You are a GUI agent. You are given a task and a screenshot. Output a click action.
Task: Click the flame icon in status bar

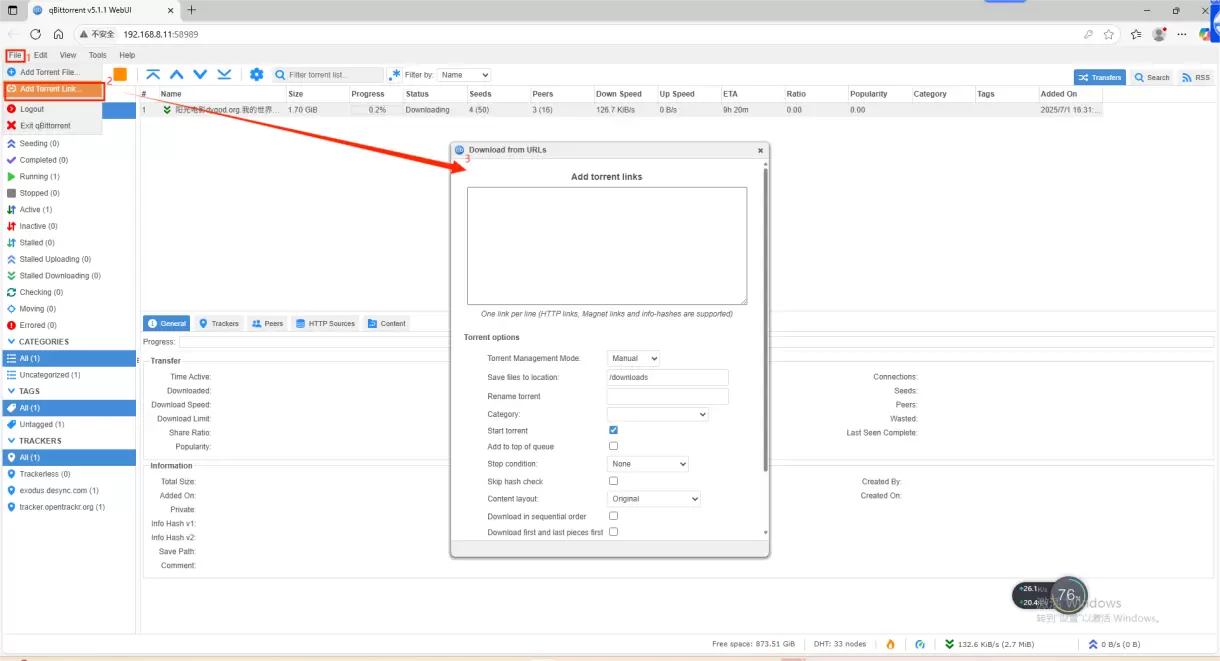[x=890, y=644]
